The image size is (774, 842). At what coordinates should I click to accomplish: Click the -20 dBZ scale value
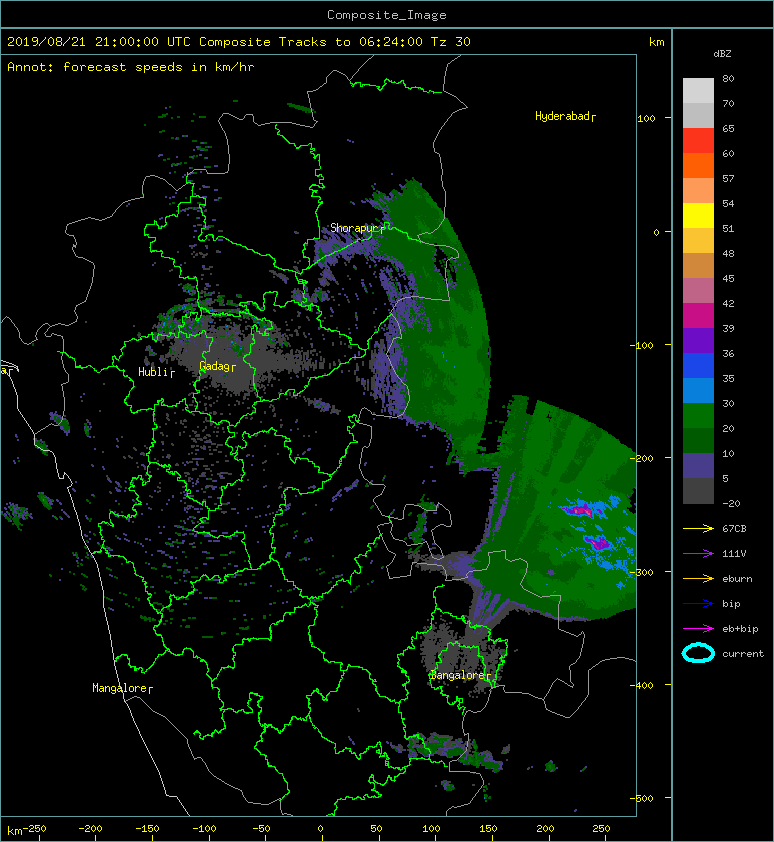[731, 503]
